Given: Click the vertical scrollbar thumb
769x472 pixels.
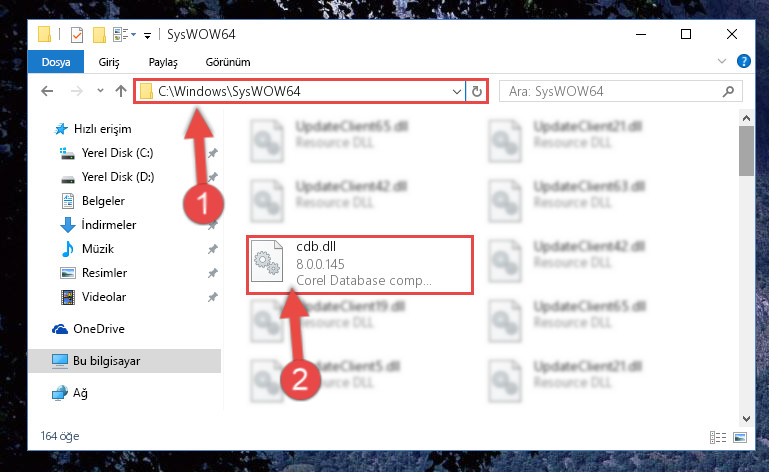Looking at the screenshot, I should [x=746, y=151].
